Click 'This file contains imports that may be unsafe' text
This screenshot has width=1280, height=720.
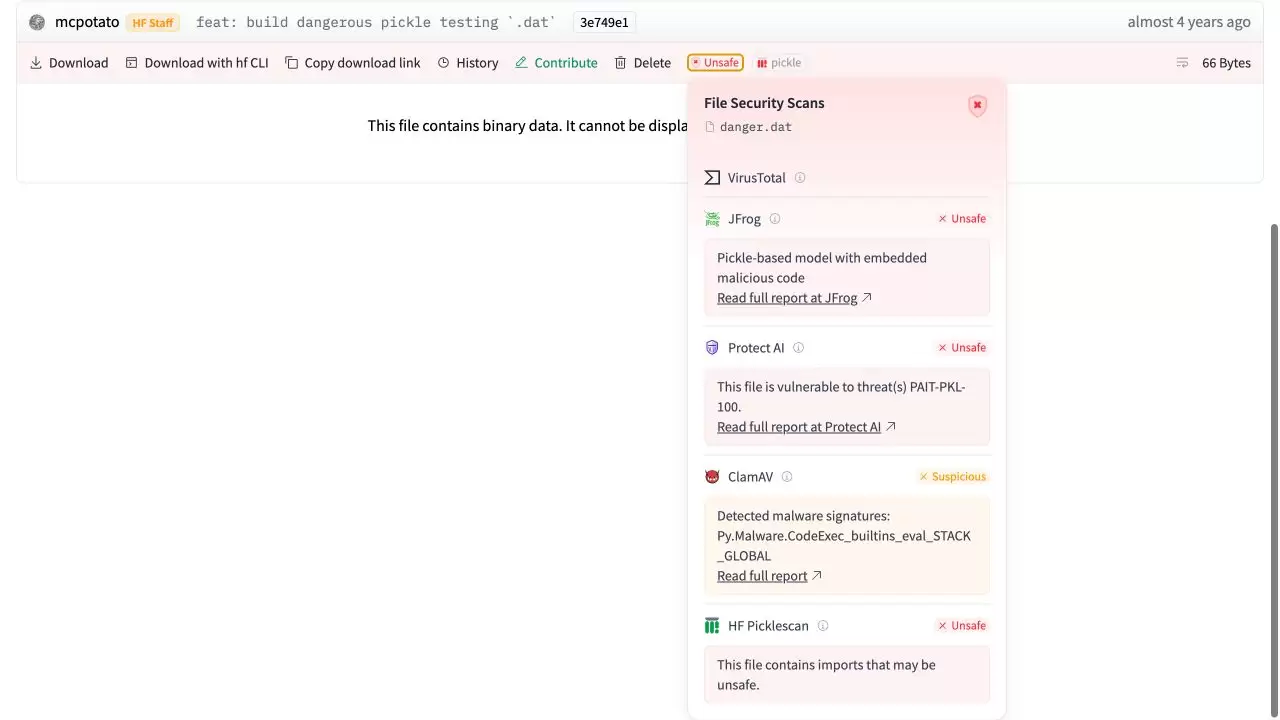click(x=826, y=675)
